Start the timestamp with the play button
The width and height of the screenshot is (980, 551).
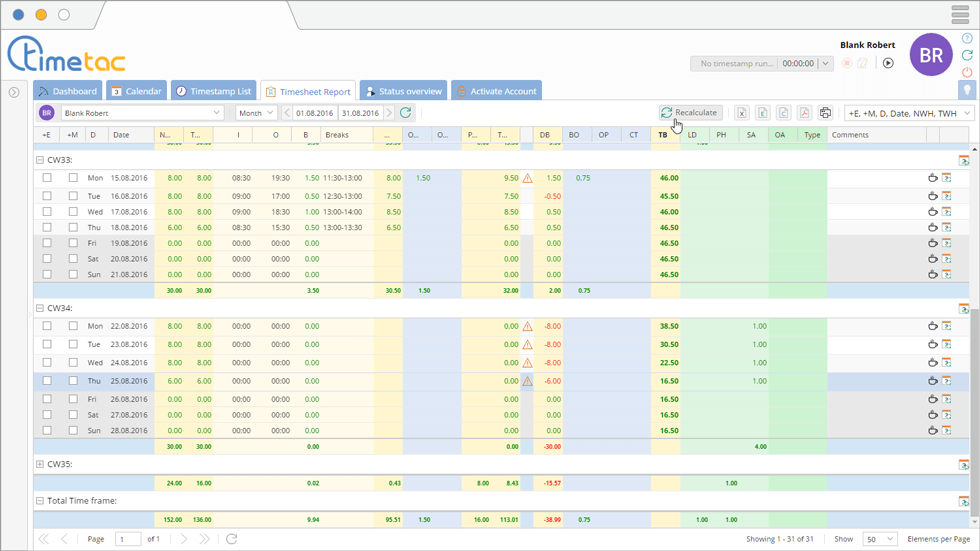point(888,63)
